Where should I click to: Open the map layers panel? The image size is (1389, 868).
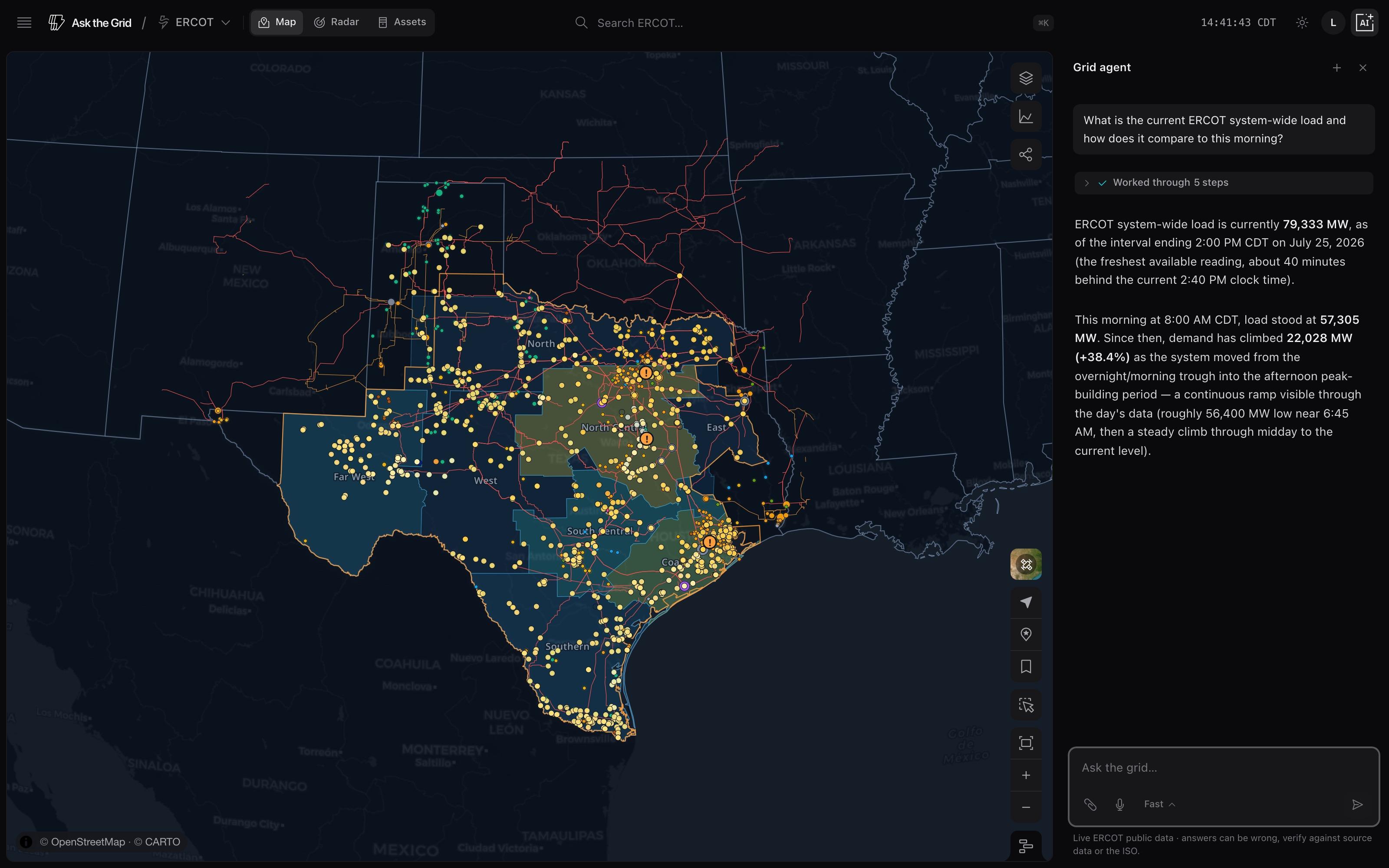(1026, 78)
